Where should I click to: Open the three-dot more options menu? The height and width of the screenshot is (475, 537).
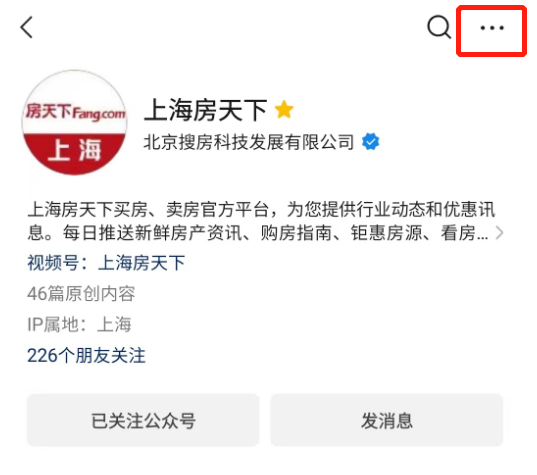(x=492, y=28)
